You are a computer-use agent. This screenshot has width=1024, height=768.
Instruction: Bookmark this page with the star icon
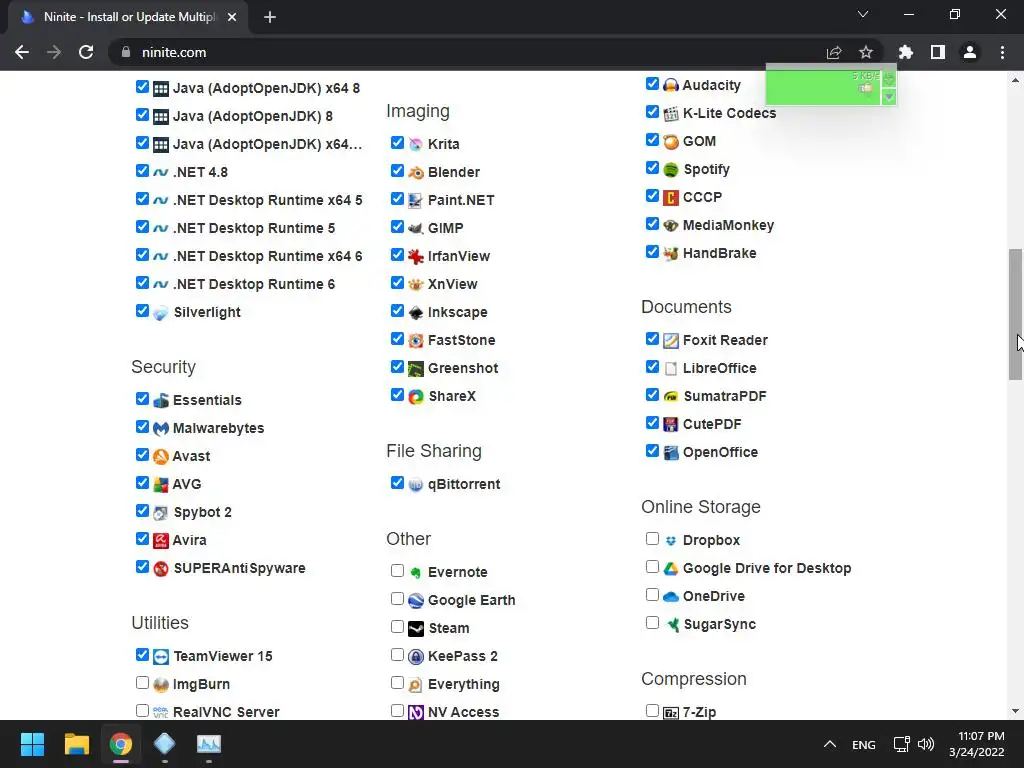point(866,52)
